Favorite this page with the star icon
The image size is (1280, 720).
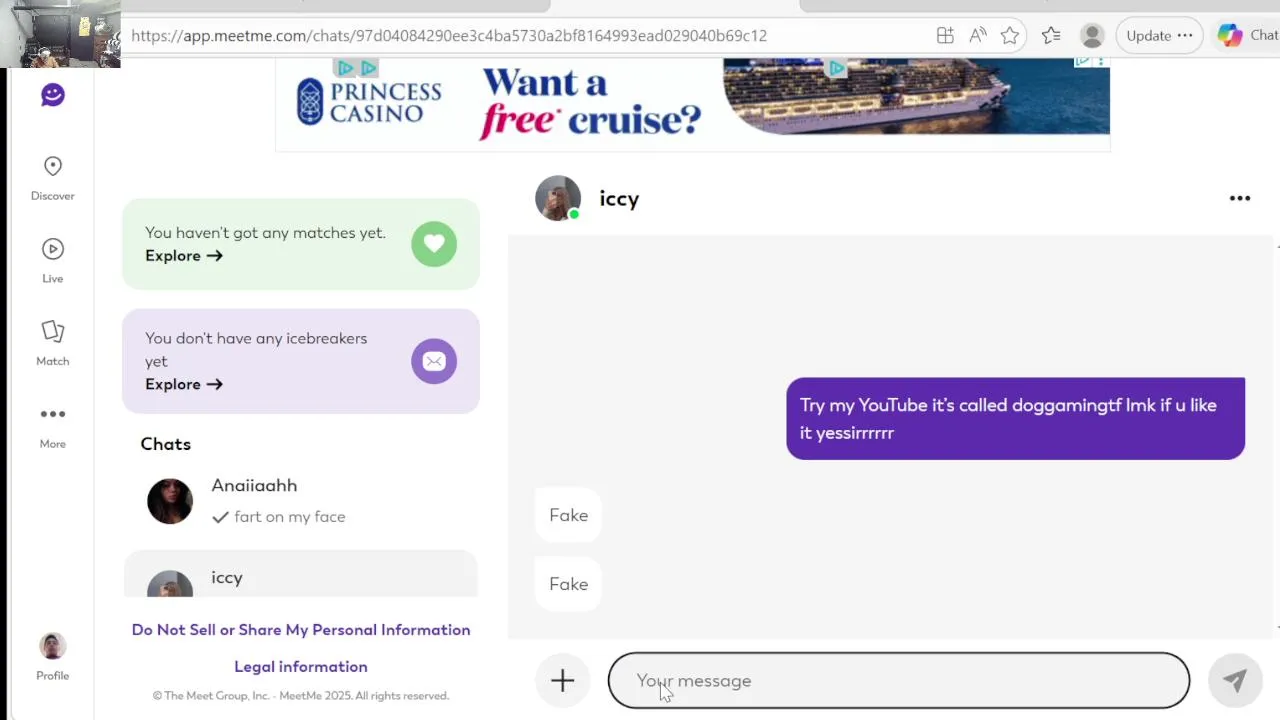click(x=1010, y=36)
